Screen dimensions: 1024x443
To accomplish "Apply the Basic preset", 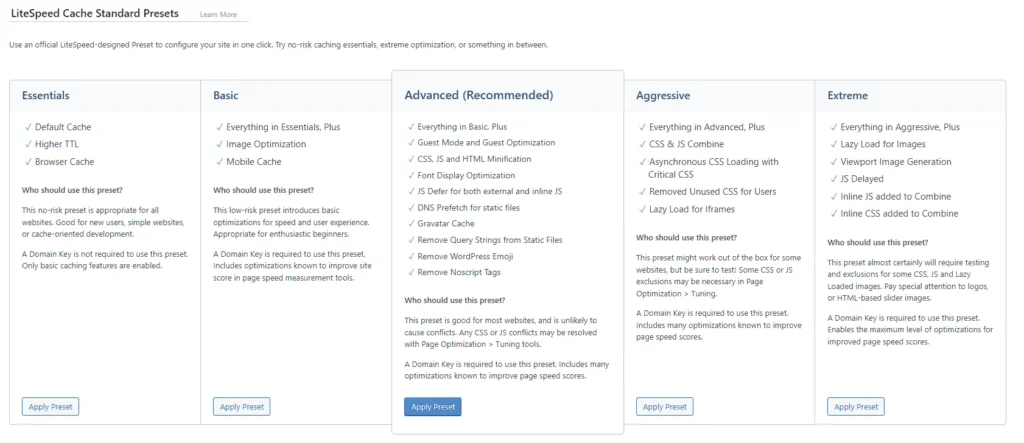I will (242, 406).
